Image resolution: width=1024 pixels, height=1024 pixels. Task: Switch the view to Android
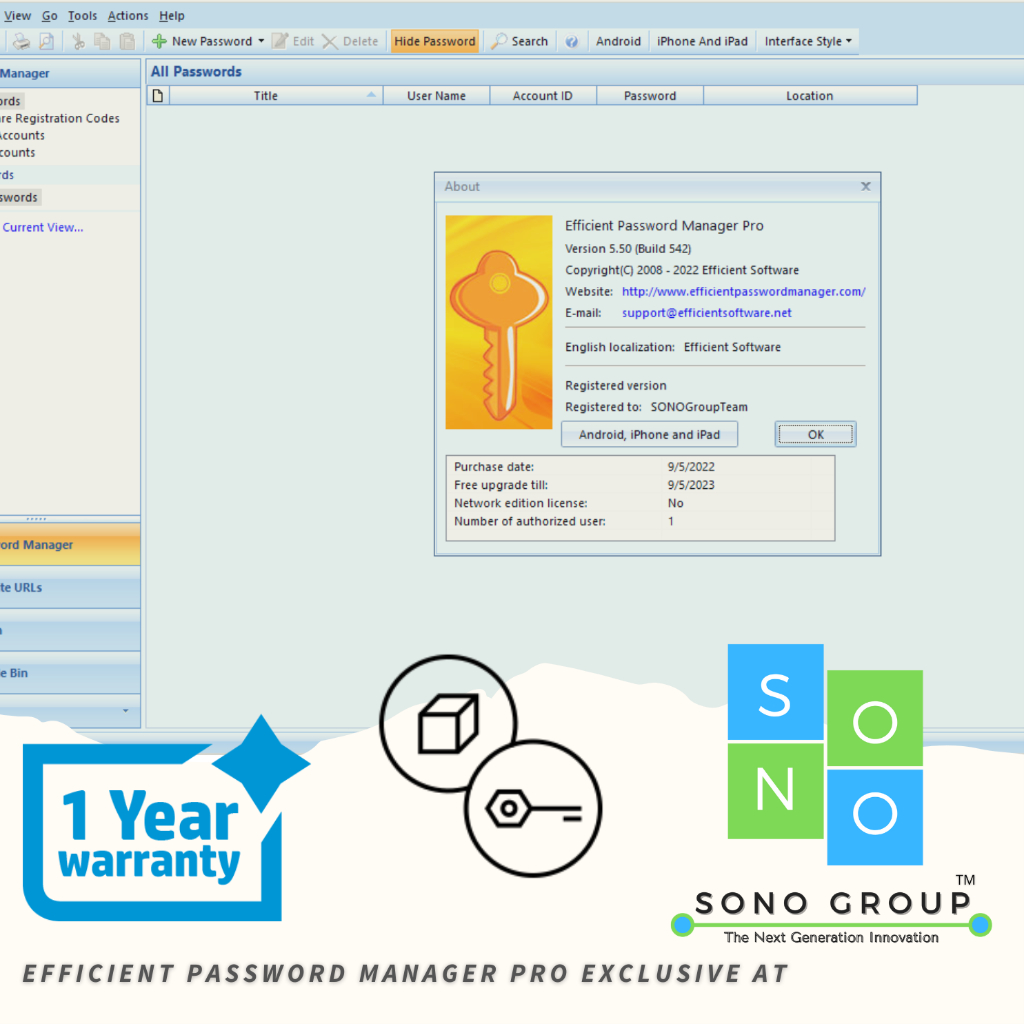click(x=618, y=41)
